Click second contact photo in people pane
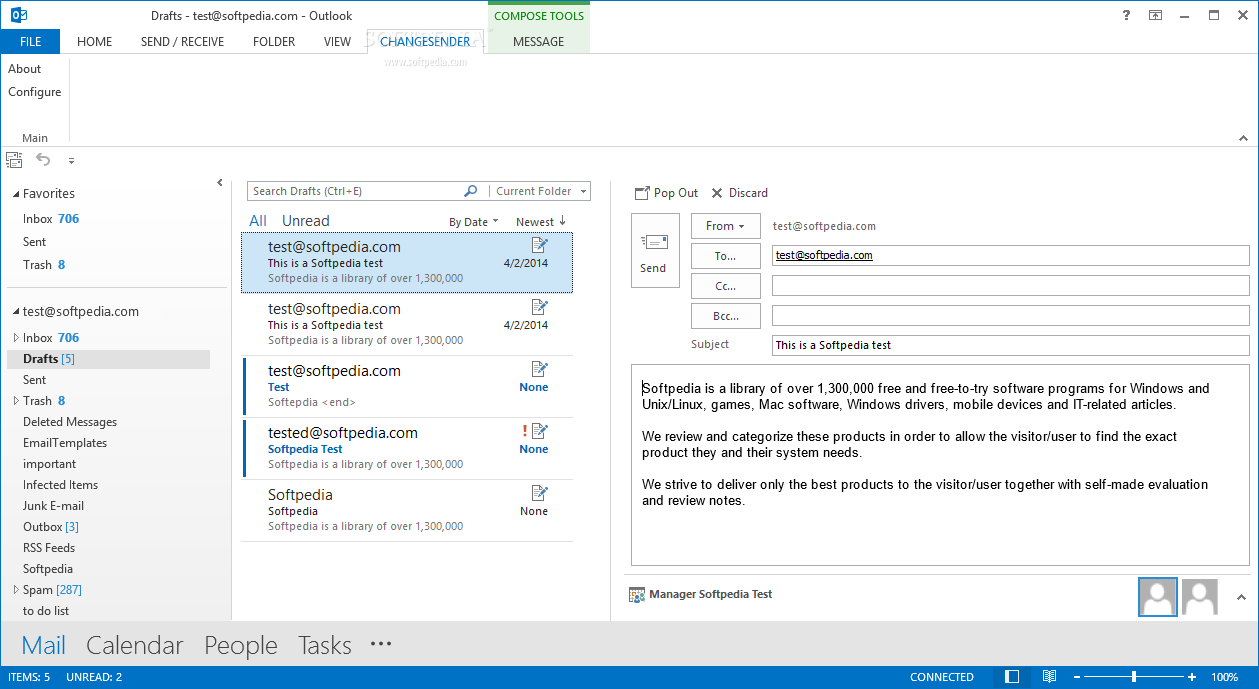The width and height of the screenshot is (1259, 689). (x=1200, y=597)
